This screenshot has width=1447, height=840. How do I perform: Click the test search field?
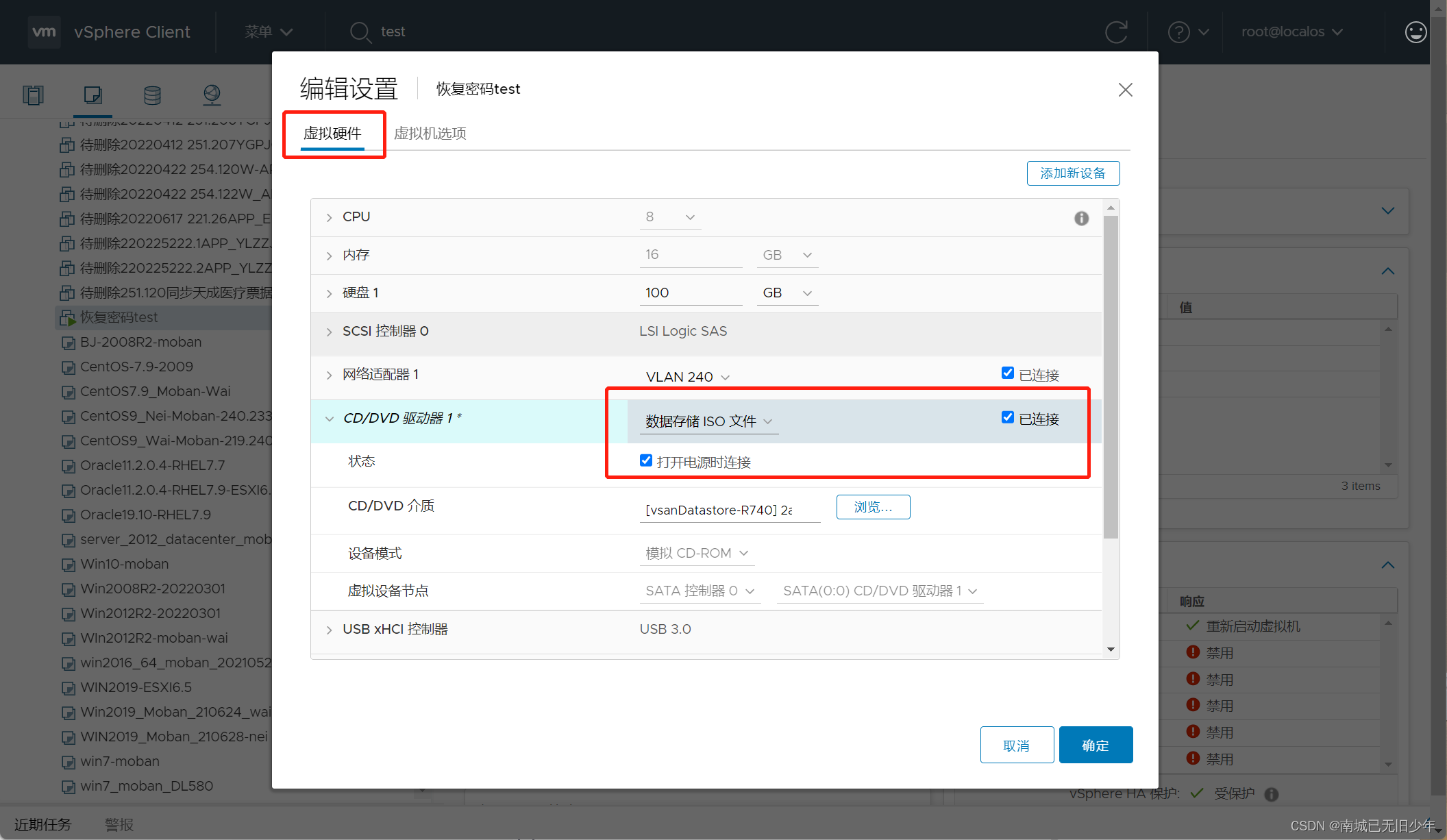coord(393,32)
